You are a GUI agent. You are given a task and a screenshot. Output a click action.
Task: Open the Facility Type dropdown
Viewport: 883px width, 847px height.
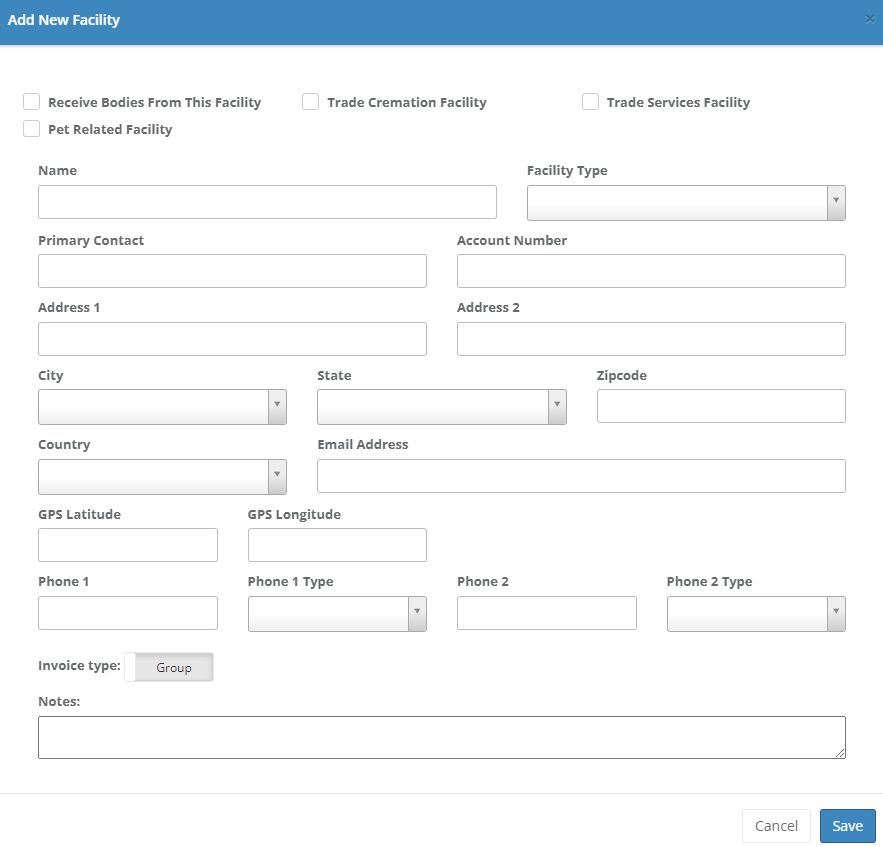click(x=686, y=202)
